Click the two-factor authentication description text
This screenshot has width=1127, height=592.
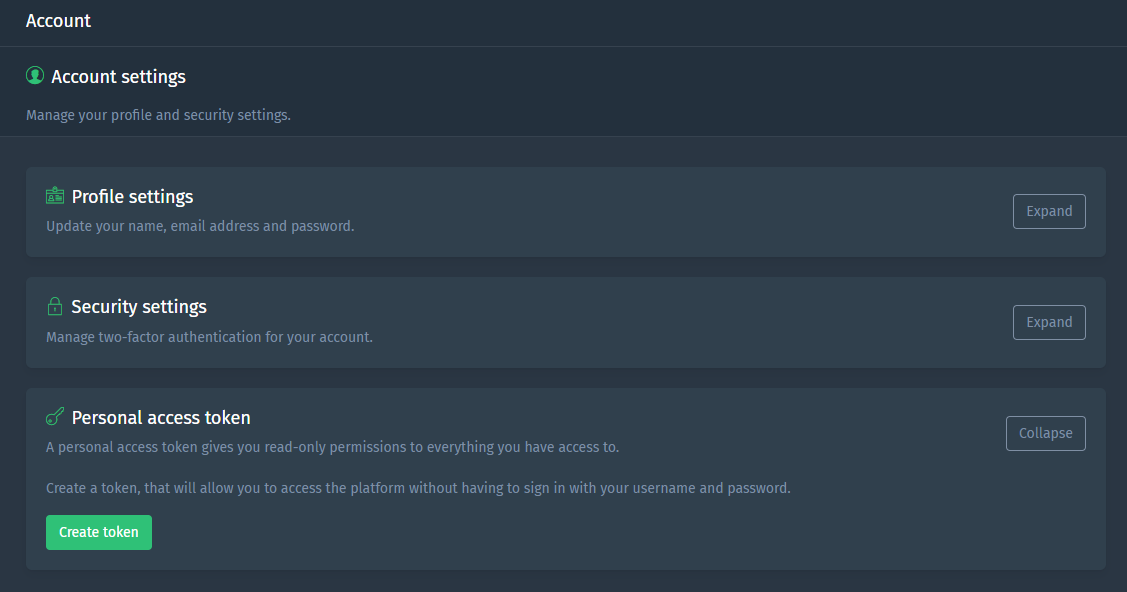[x=210, y=337]
